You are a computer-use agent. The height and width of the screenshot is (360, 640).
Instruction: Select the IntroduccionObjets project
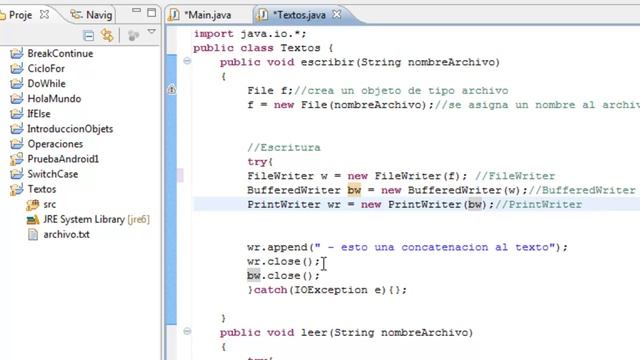click(70, 129)
